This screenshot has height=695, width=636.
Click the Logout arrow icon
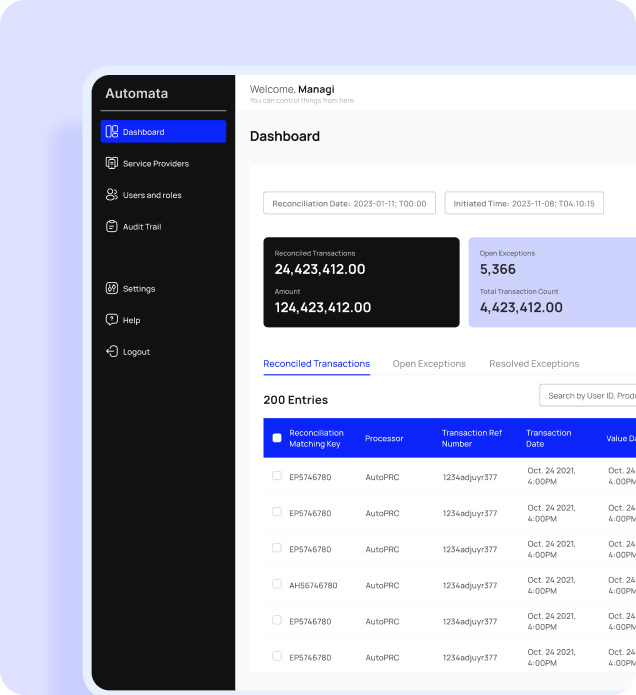pos(112,352)
